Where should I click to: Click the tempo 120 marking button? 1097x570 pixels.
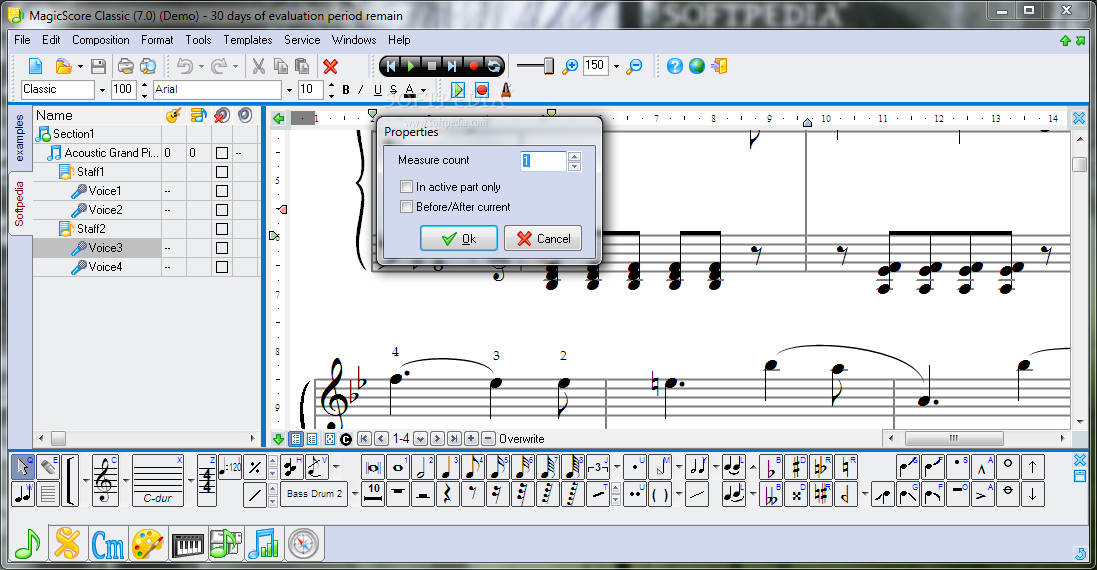tap(230, 466)
